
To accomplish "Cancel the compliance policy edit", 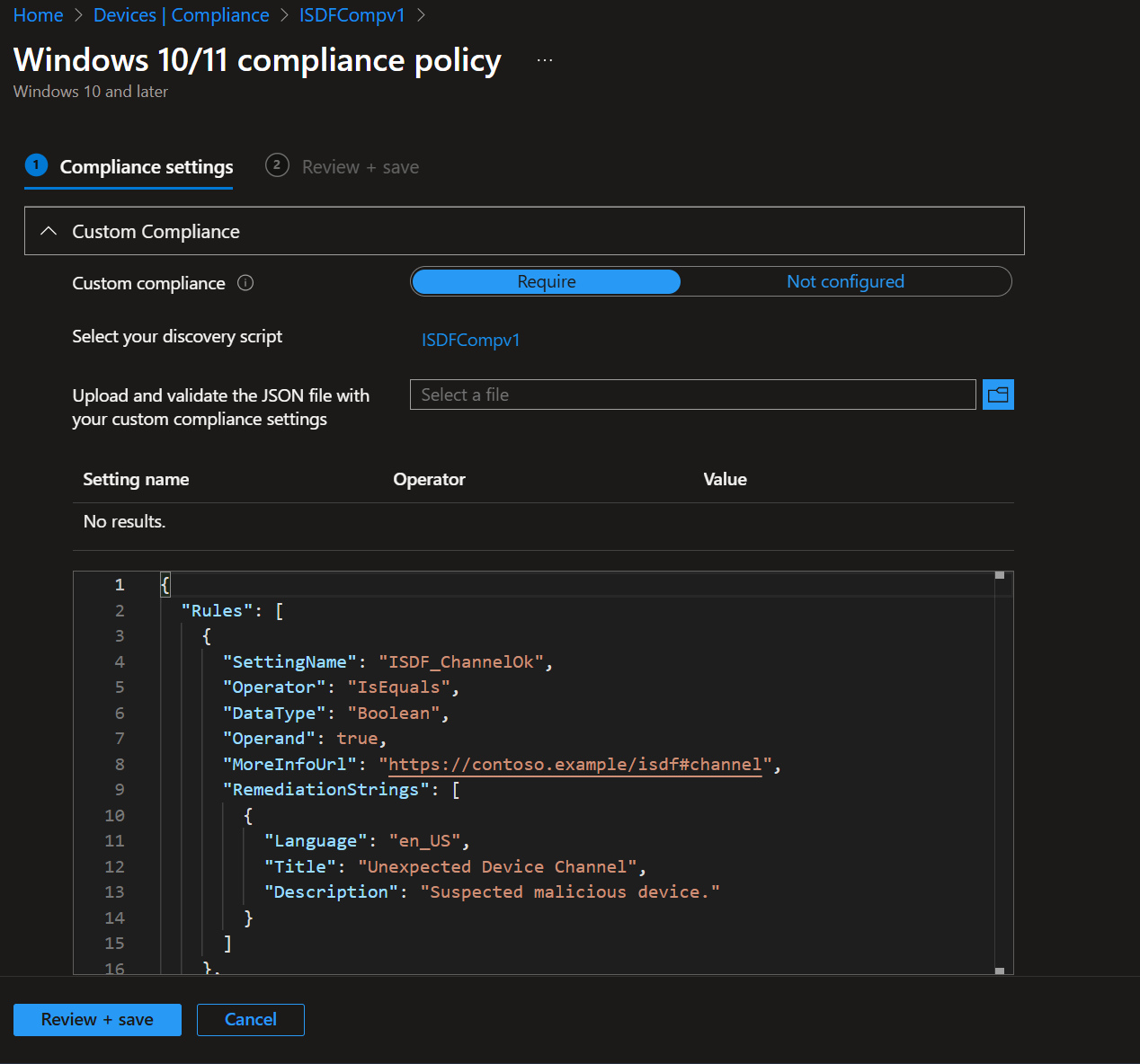I will click(251, 1020).
